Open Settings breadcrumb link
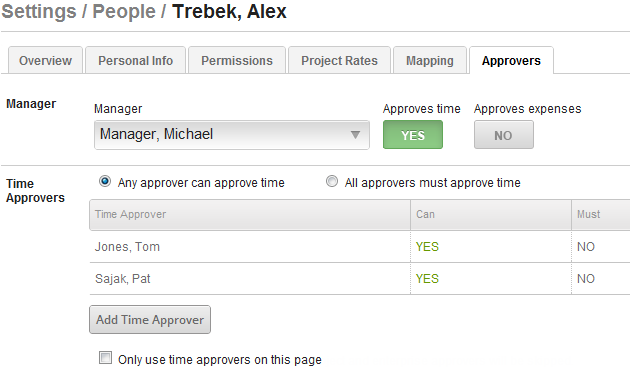 click(x=39, y=11)
